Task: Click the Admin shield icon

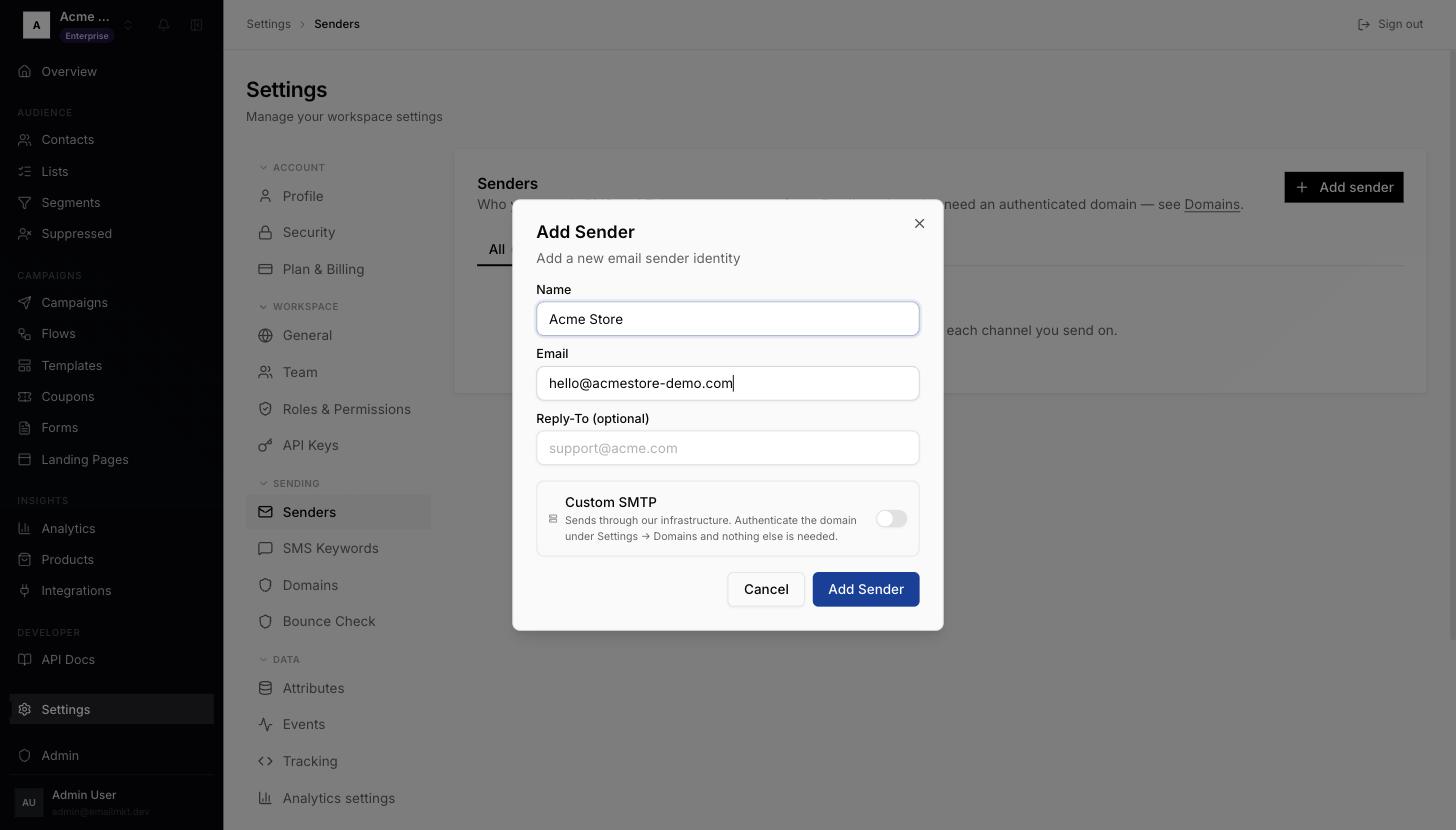Action: pyautogui.click(x=25, y=755)
